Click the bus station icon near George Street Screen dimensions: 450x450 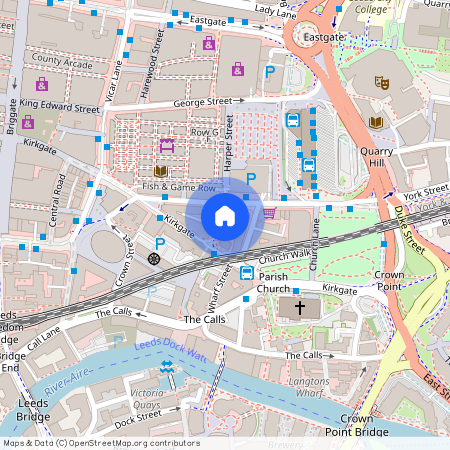click(293, 120)
